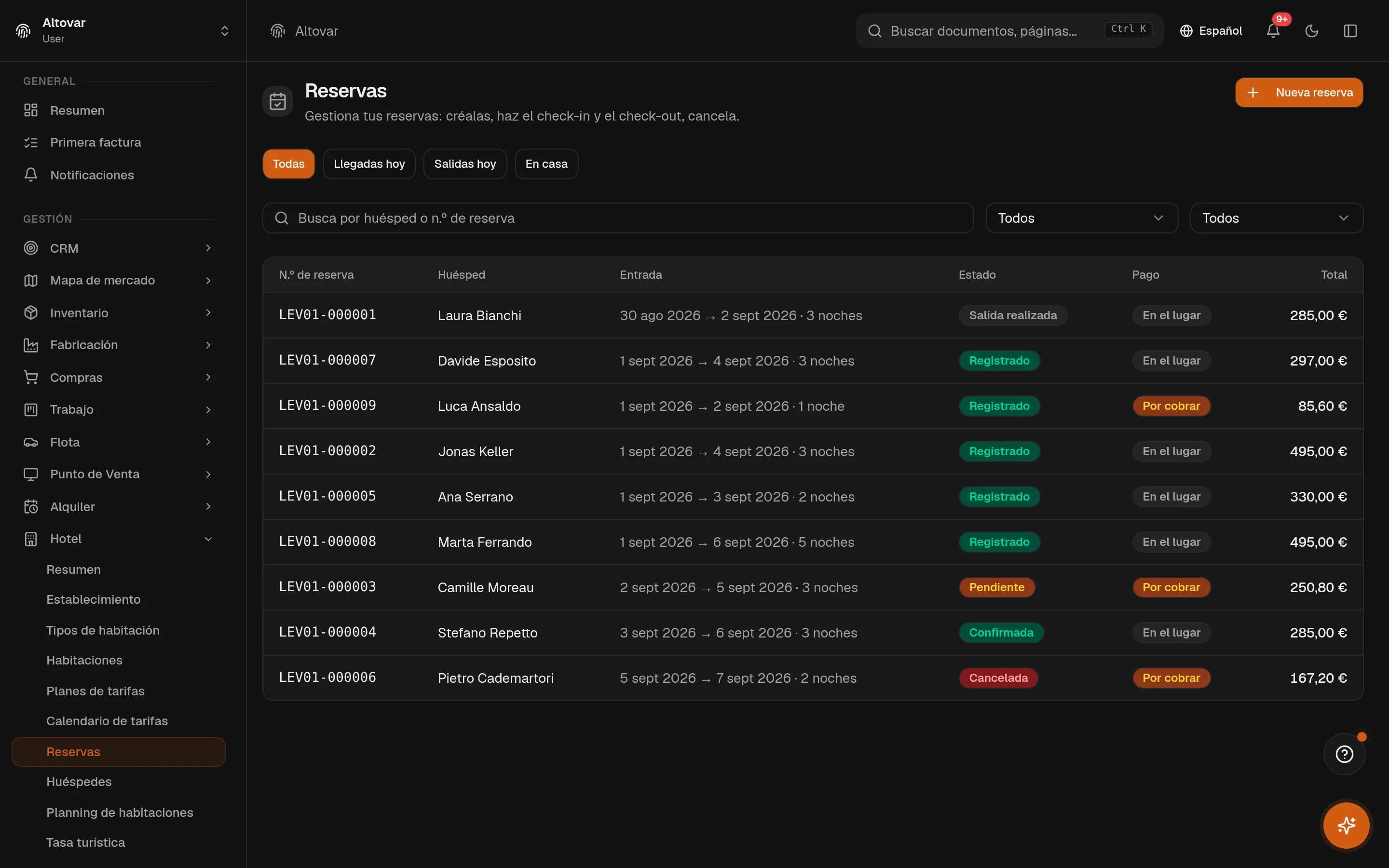Toggle the sidebar panel layout icon

pyautogui.click(x=1350, y=31)
